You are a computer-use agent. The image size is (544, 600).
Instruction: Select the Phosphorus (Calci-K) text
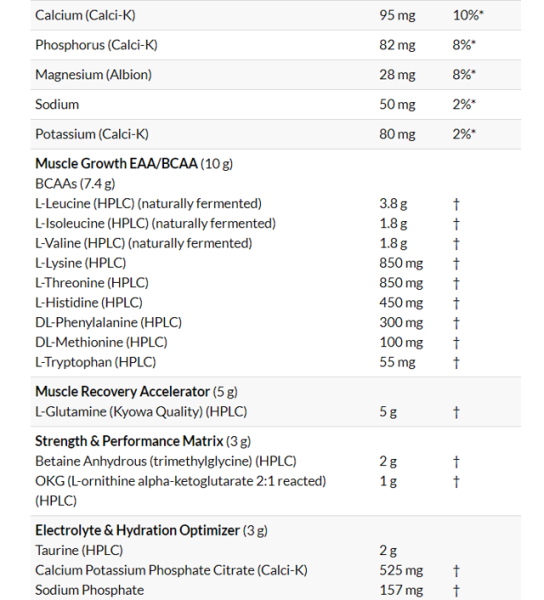[96, 45]
